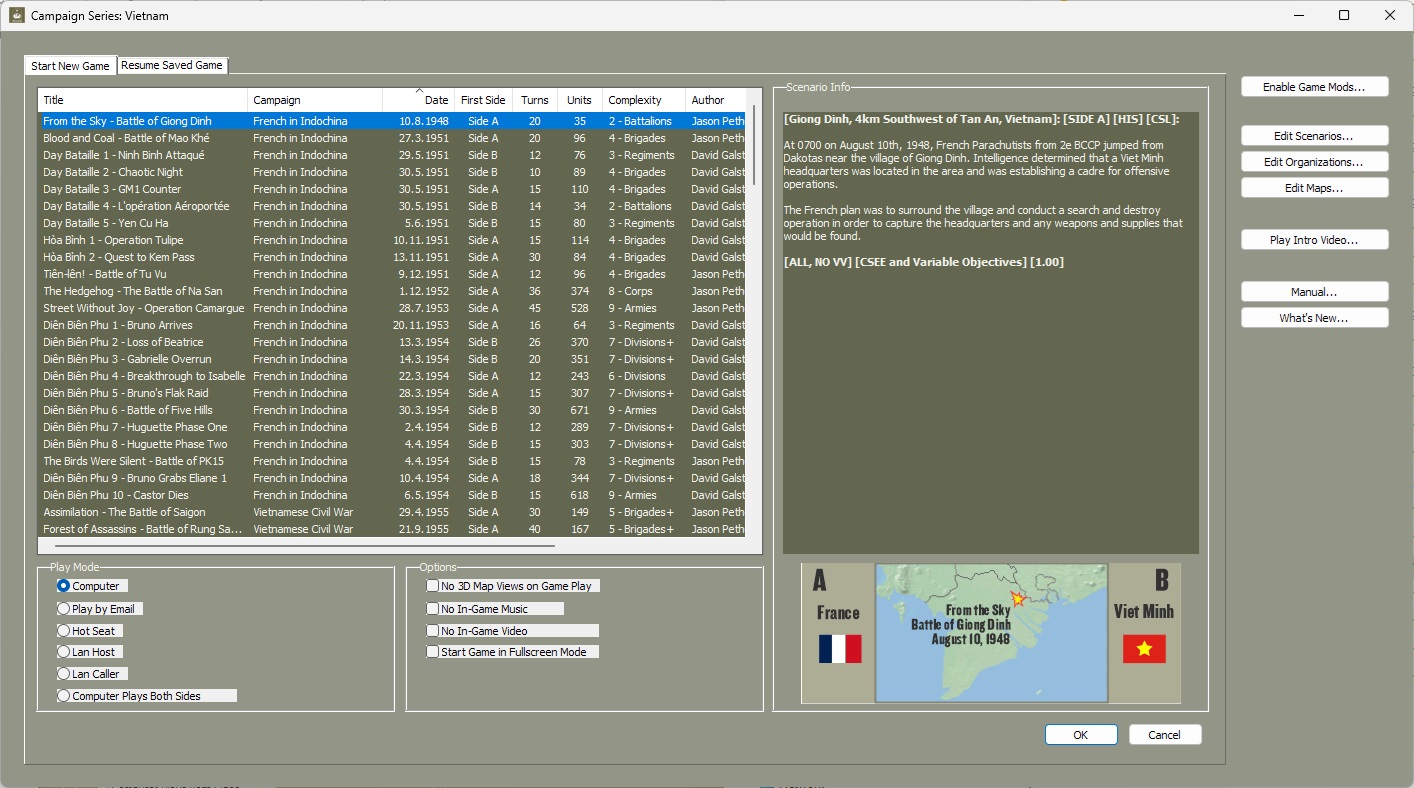Select 'Day Bataille 5 - Yen Cu Ha'
Screen dimensions: 1414x788
click(392, 223)
